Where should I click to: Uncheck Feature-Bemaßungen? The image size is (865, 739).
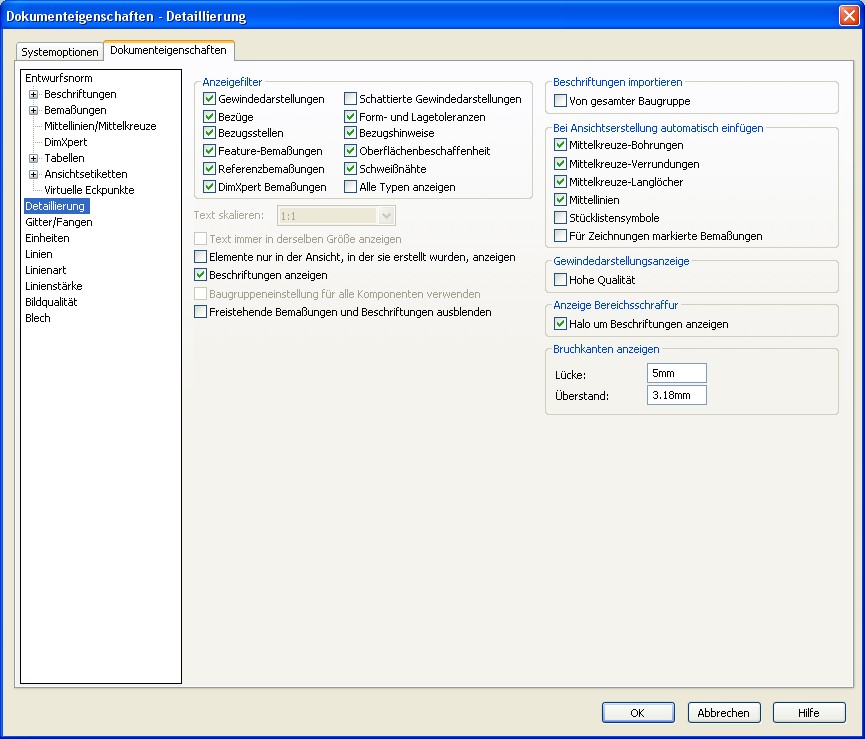209,151
